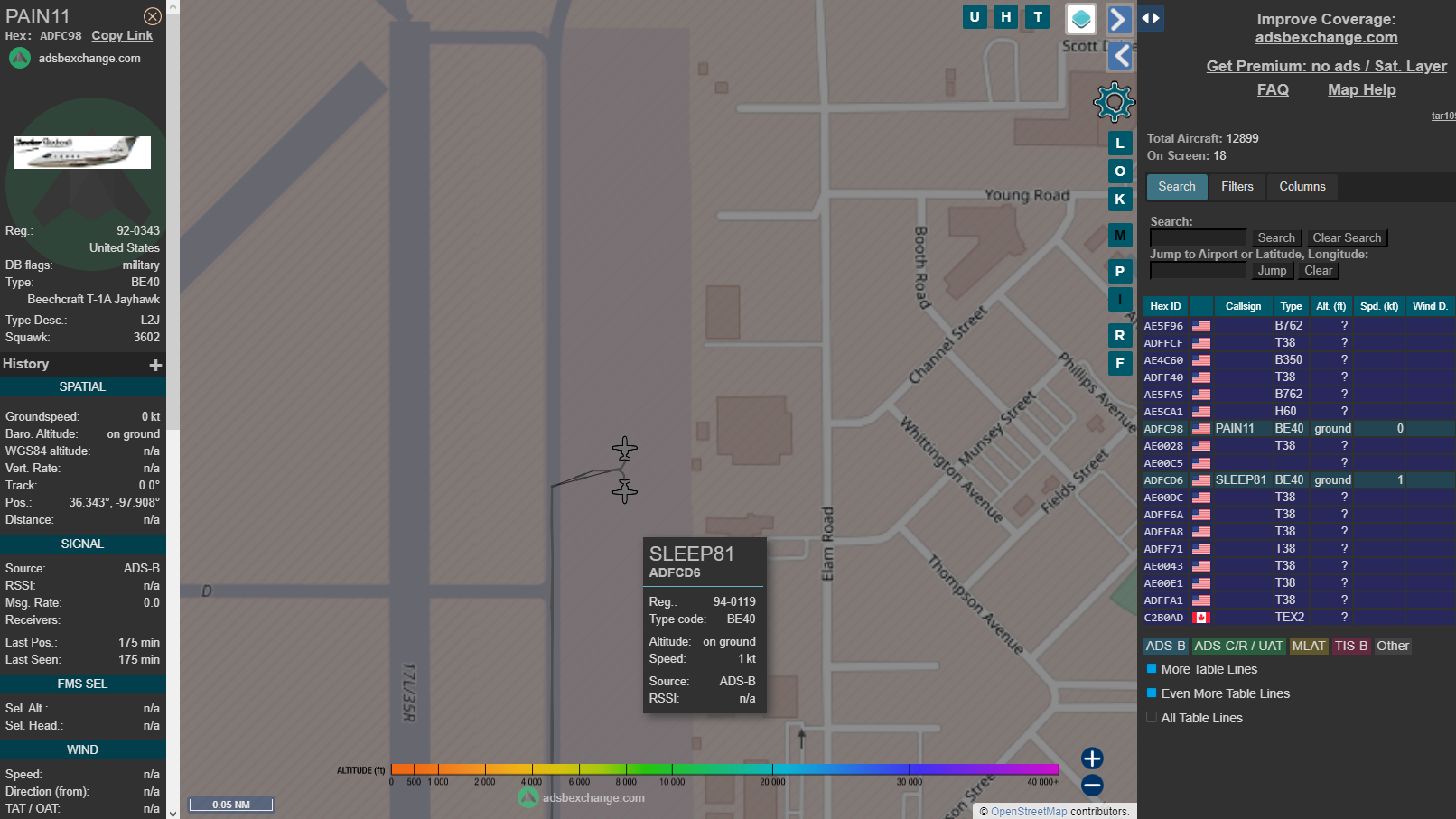This screenshot has height=819, width=1456.
Task: Click the Search button
Action: click(x=1276, y=237)
